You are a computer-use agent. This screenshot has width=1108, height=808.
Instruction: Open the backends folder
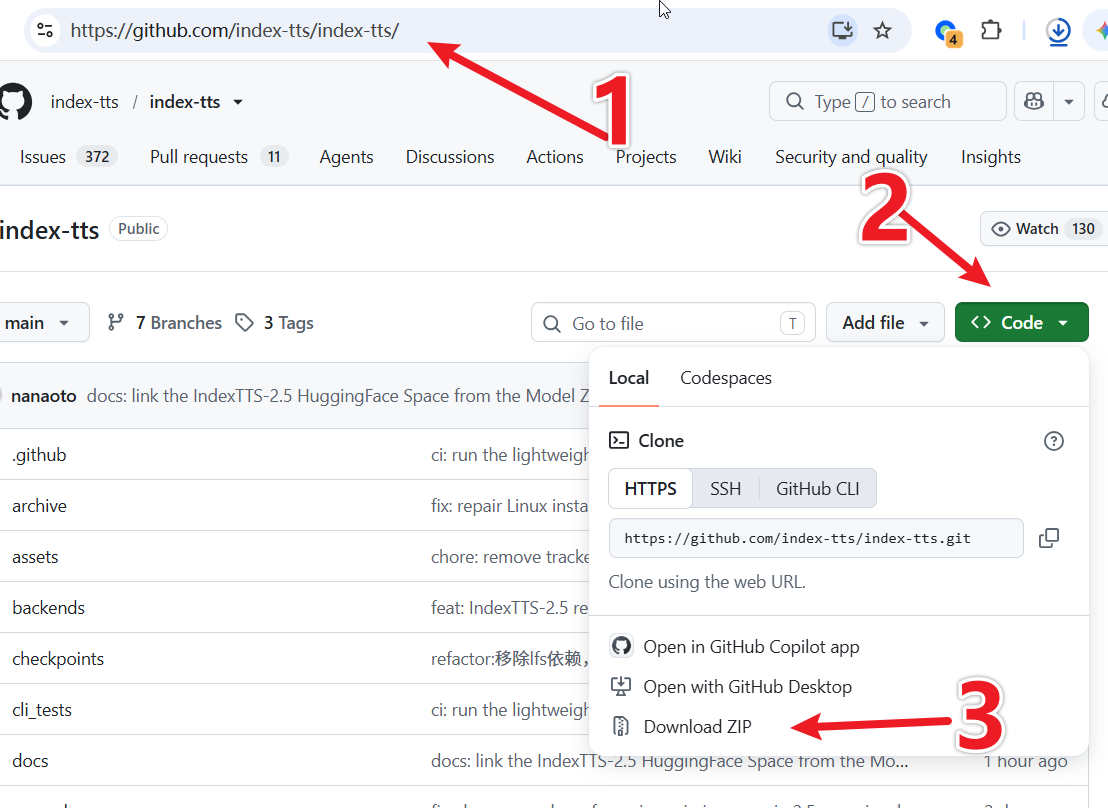point(48,608)
